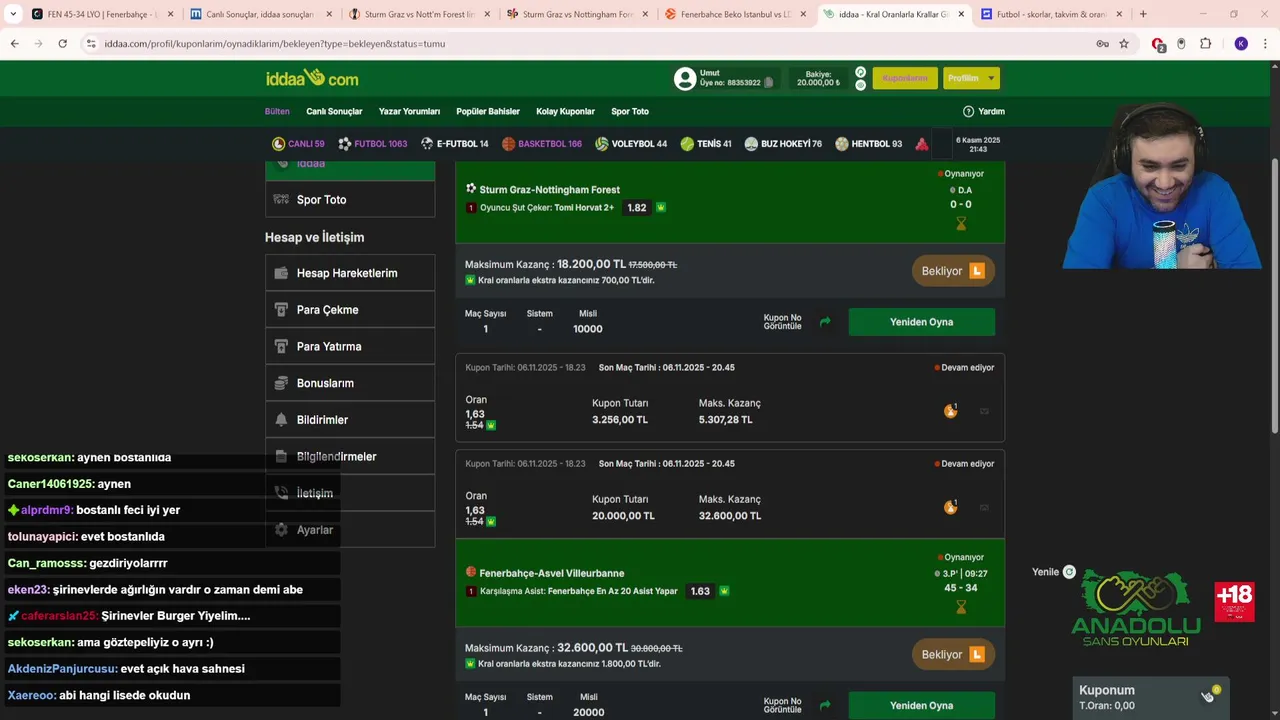1280x720 pixels.
Task: Expand the Kuponum betslip panel
Action: pos(1150,697)
